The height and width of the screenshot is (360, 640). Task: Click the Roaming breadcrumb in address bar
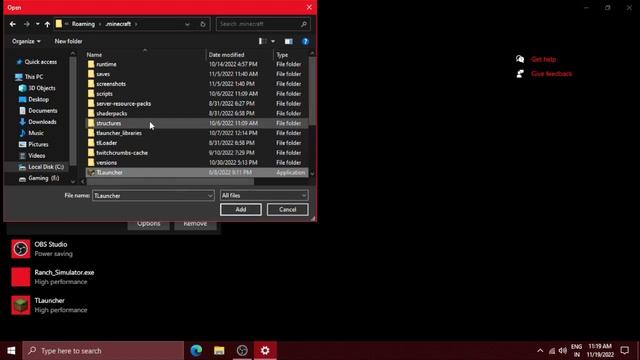[x=83, y=24]
